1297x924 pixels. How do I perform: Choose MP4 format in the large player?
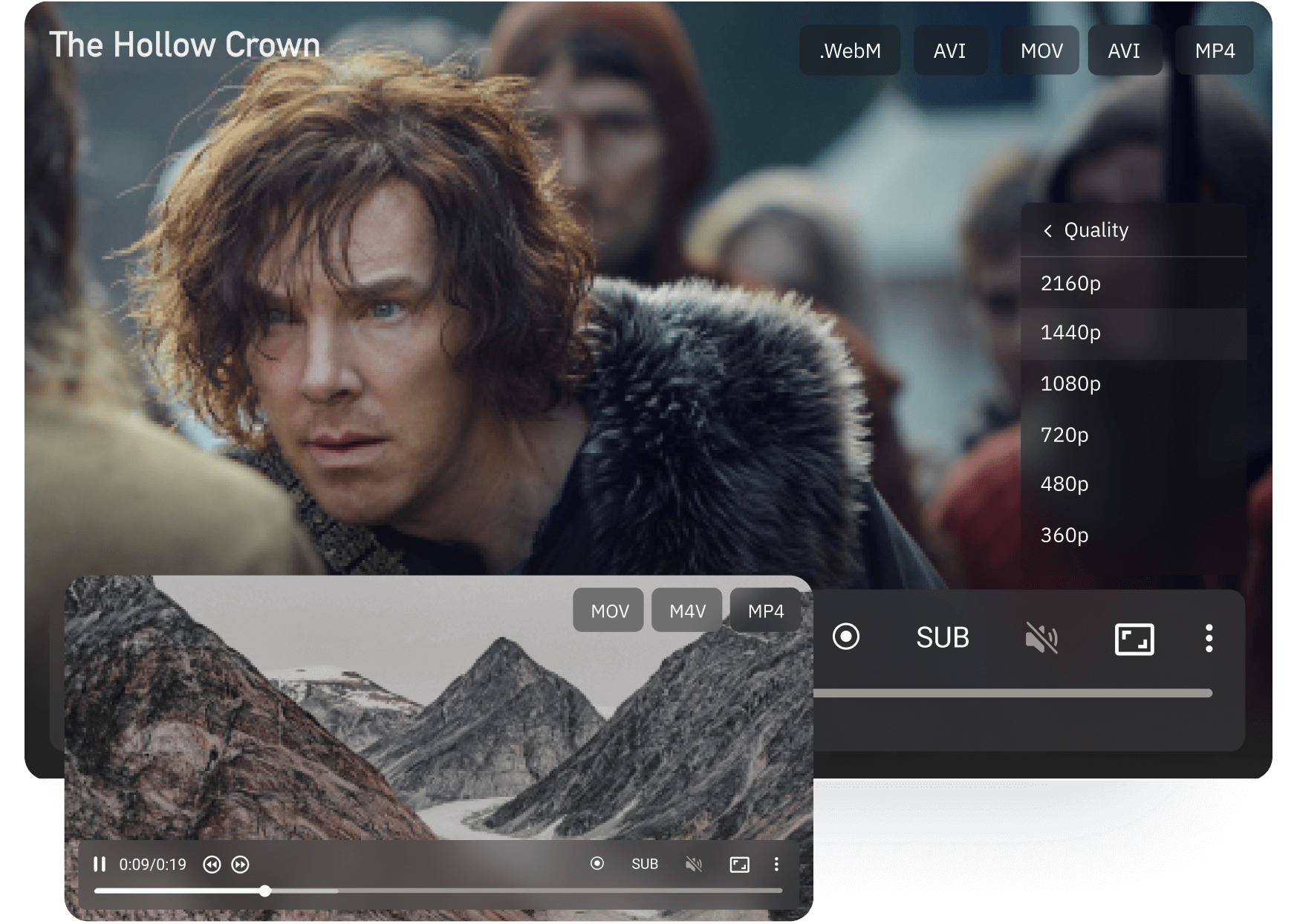point(1215,51)
